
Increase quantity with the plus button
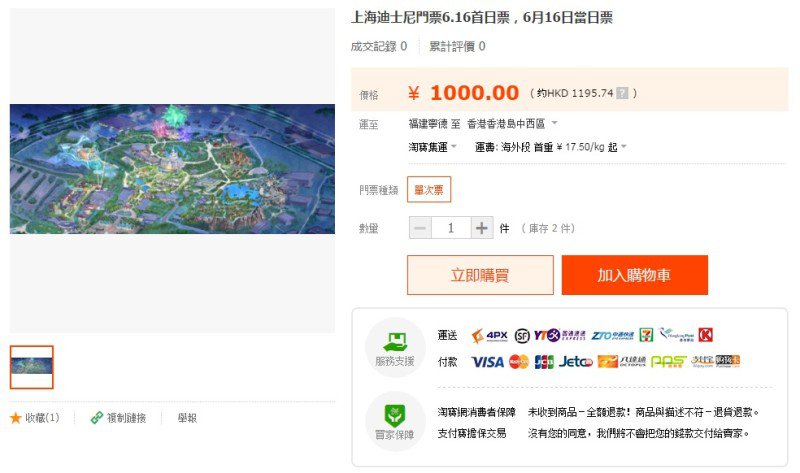tap(482, 228)
